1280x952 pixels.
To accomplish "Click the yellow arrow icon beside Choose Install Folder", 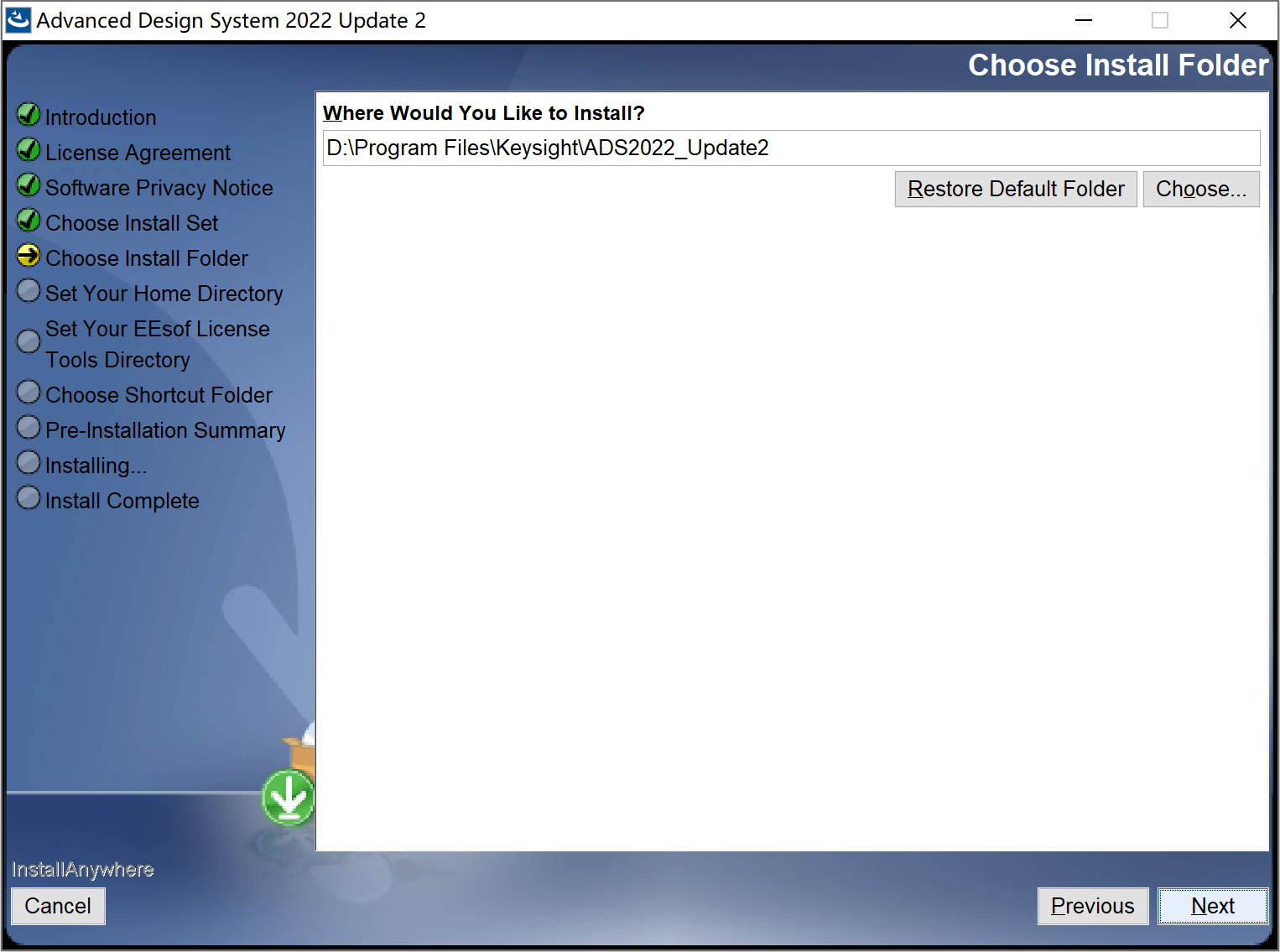I will pyautogui.click(x=29, y=255).
